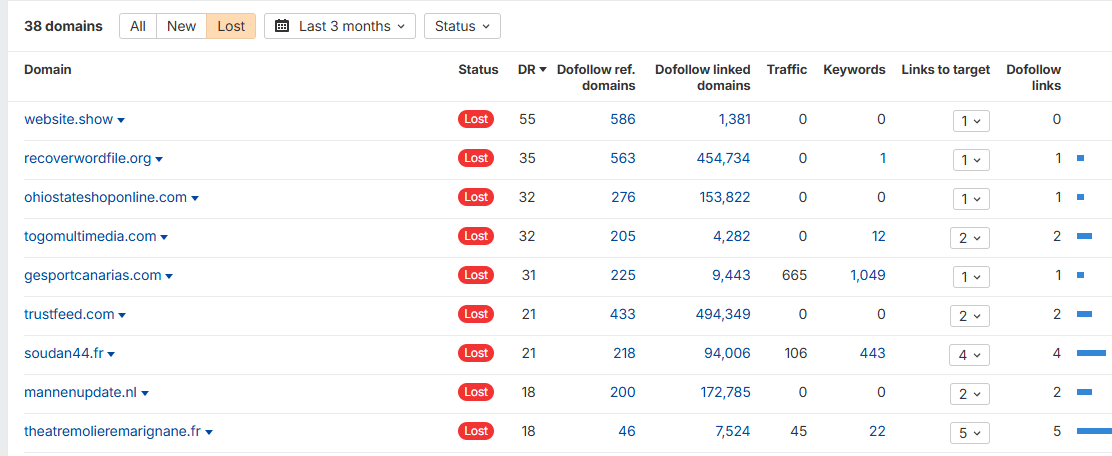Viewport: 1112px width, 456px height.
Task: Expand links to target for theatremolieremarignane.fr
Action: [969, 432]
